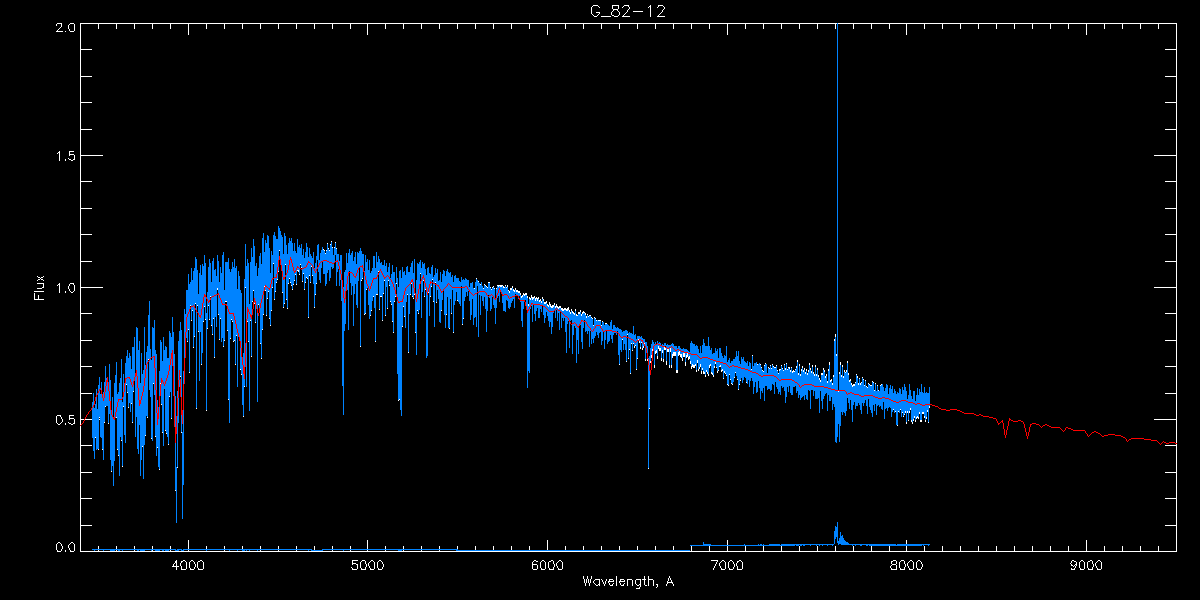Select the 8000 x-axis tick label
Screen dimensions: 1200x600
906,565
